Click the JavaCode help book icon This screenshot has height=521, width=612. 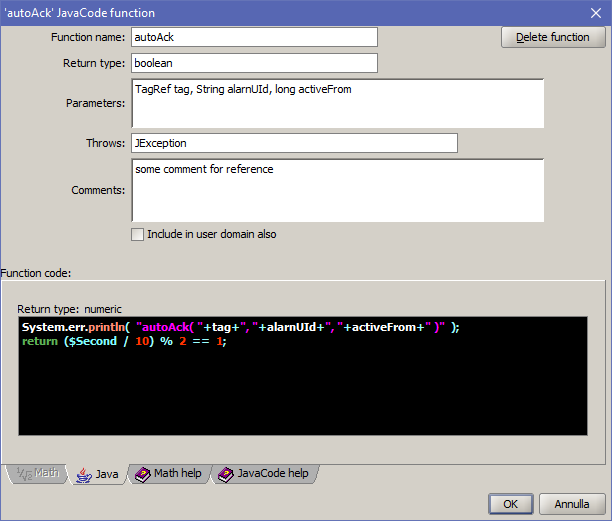click(226, 475)
